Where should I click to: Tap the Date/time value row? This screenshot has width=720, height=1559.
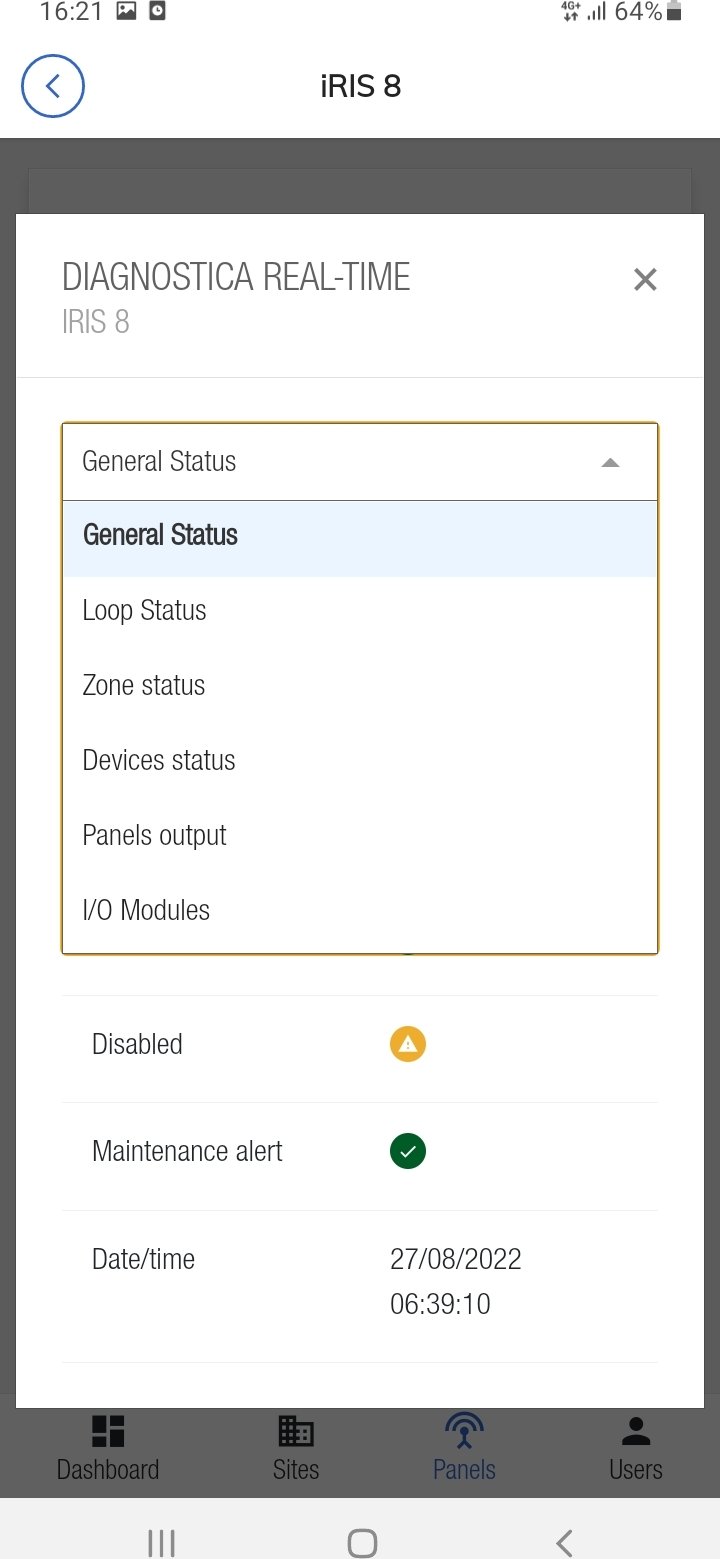tap(455, 1281)
